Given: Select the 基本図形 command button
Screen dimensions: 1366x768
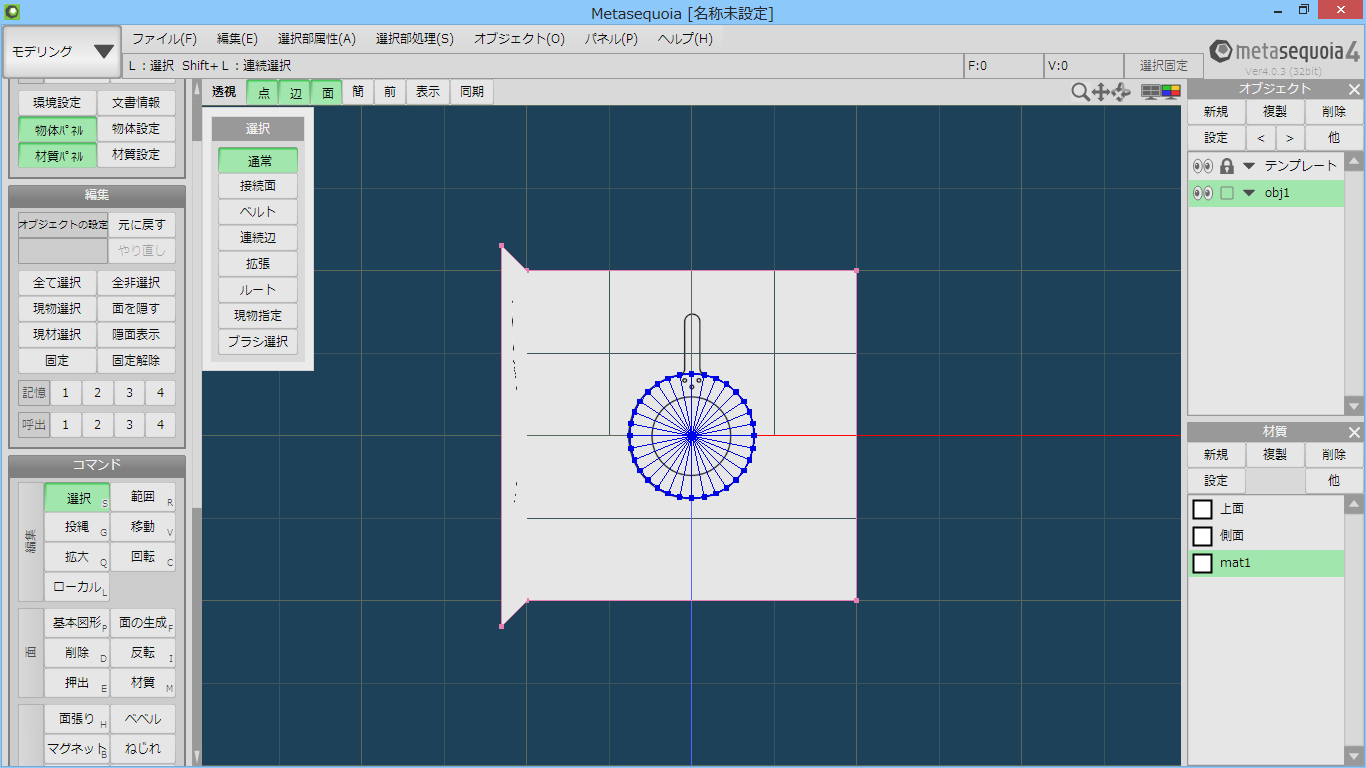Looking at the screenshot, I should tap(76, 623).
